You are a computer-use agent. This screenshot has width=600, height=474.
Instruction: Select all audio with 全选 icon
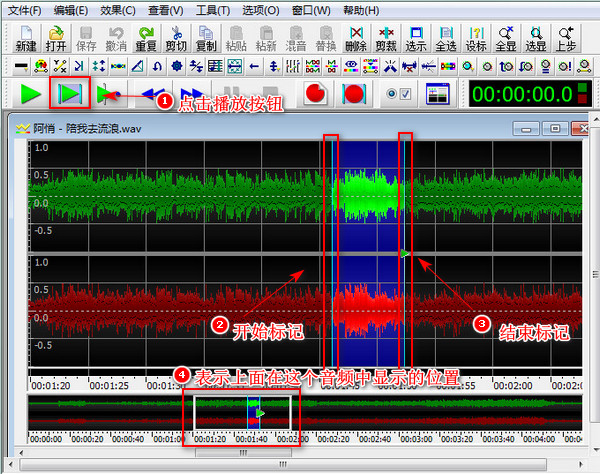pyautogui.click(x=446, y=38)
